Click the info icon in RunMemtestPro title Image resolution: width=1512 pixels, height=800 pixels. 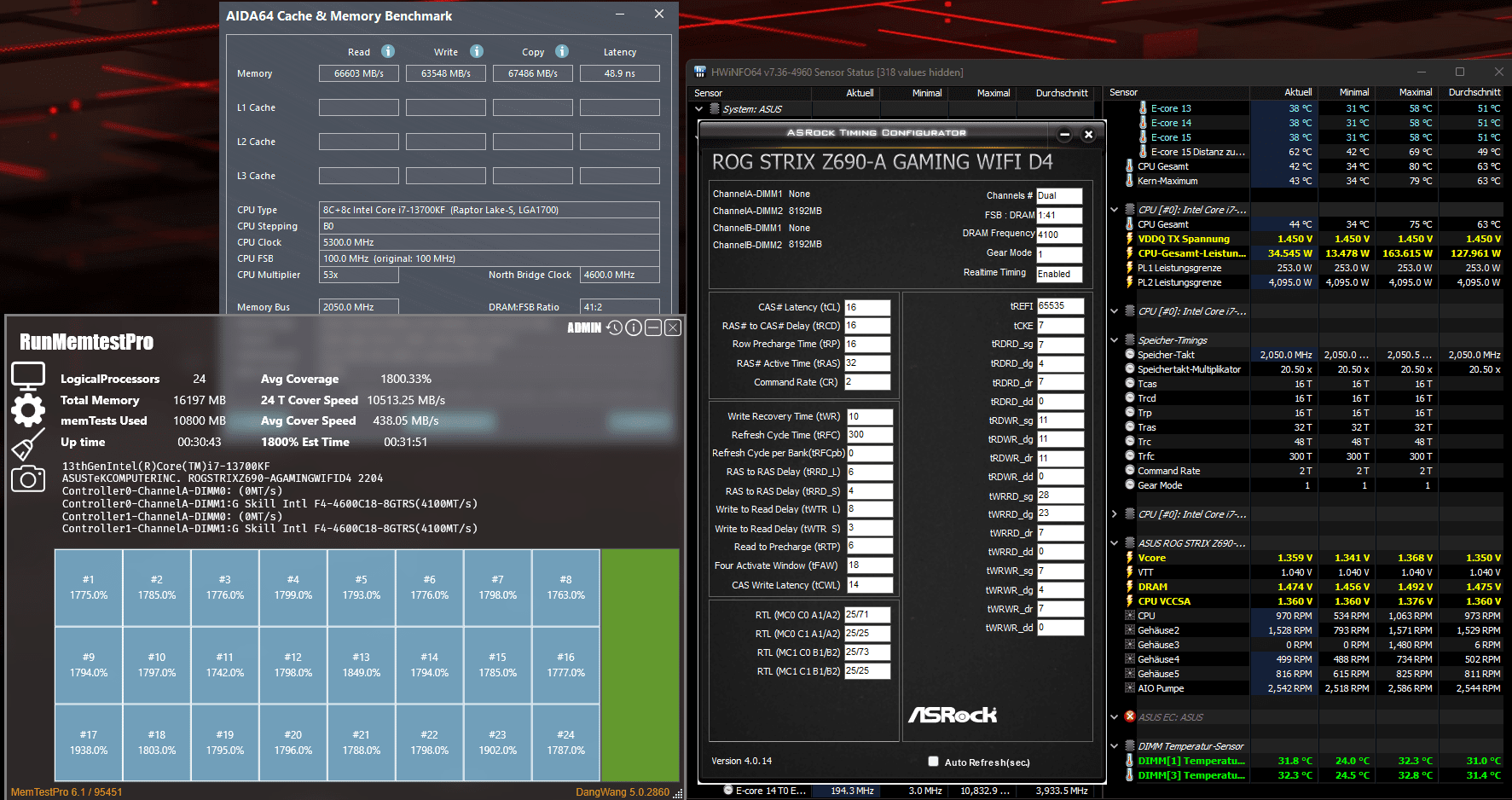(x=634, y=328)
